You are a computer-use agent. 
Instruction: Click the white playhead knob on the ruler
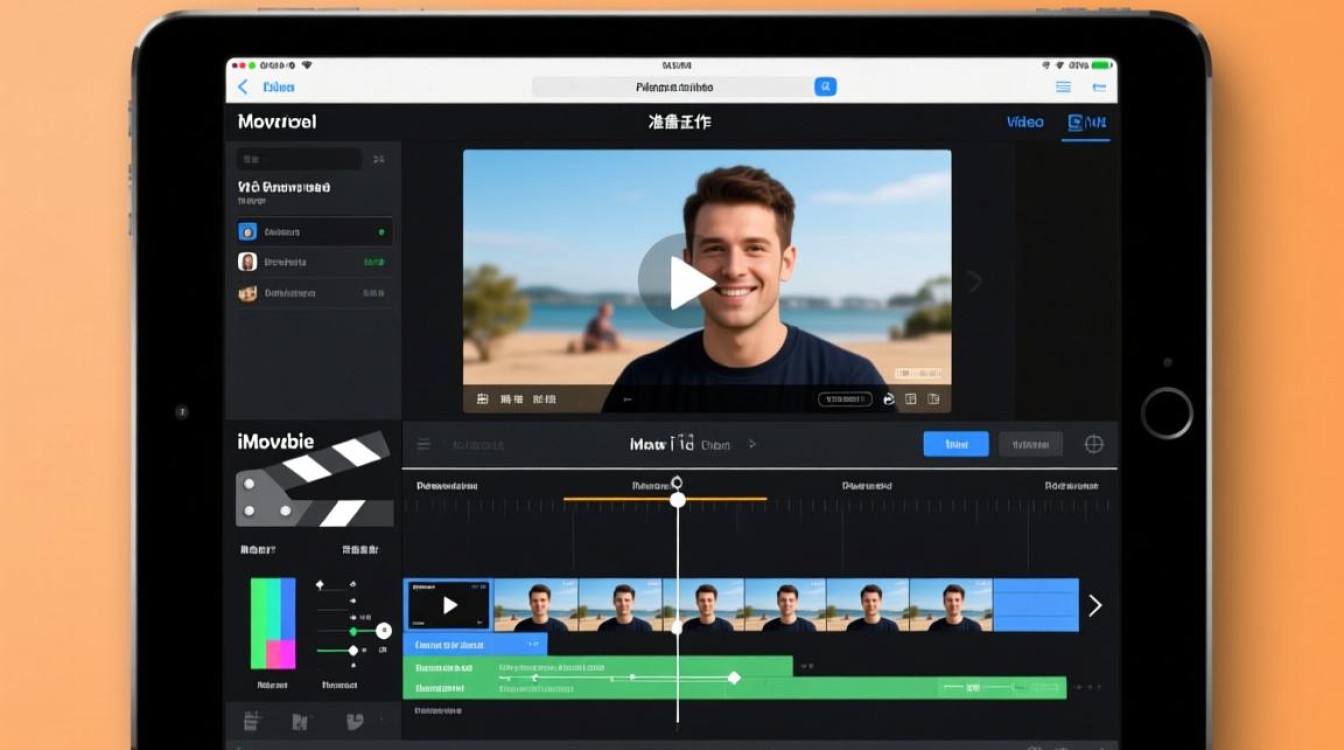point(678,499)
